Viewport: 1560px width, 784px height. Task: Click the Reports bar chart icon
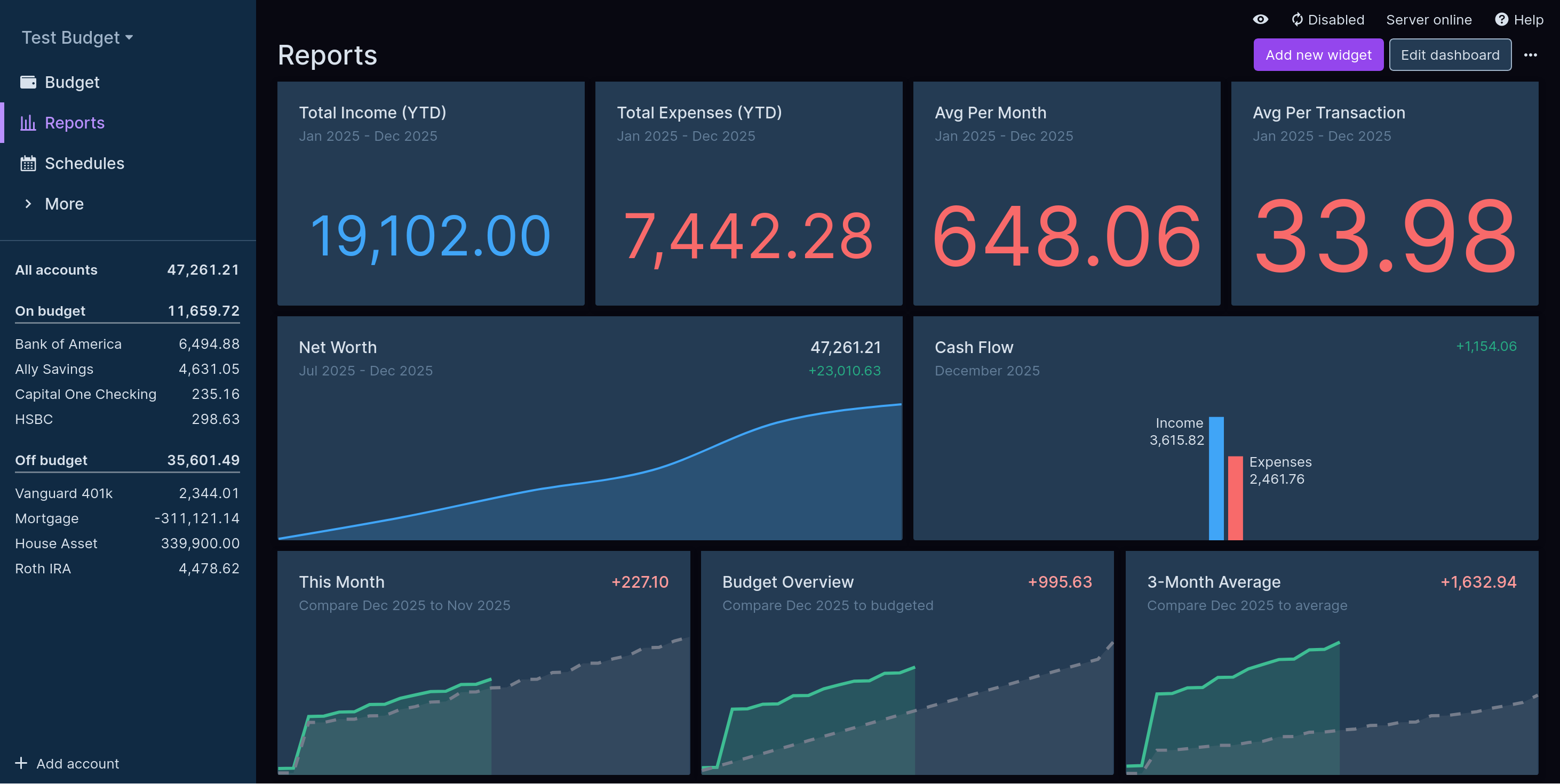click(x=28, y=123)
